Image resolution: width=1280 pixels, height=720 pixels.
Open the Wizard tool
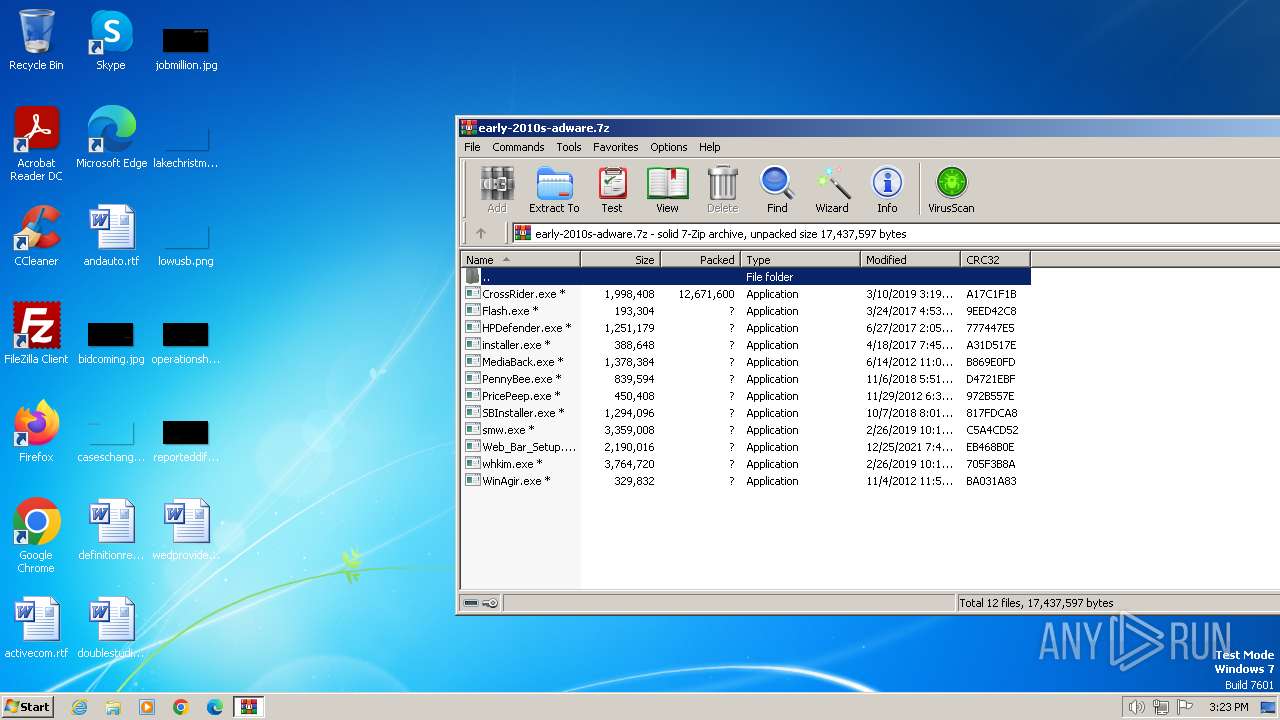pos(832,190)
